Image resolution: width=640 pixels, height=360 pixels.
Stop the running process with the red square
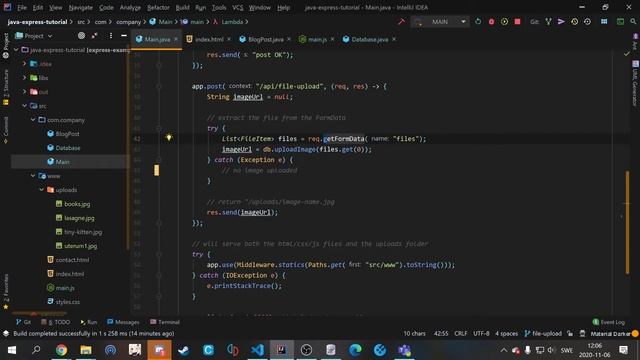518,22
